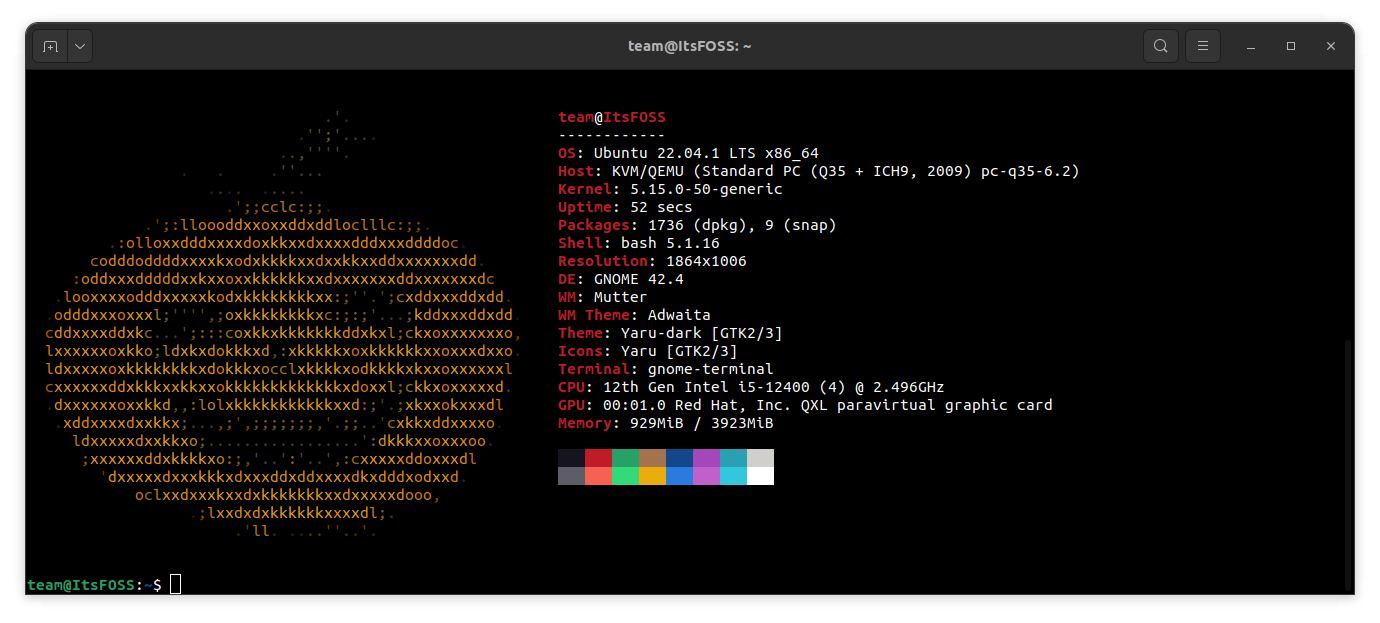Viewport: 1380px width, 623px height.
Task: Click the orange color swatch
Action: [653, 467]
